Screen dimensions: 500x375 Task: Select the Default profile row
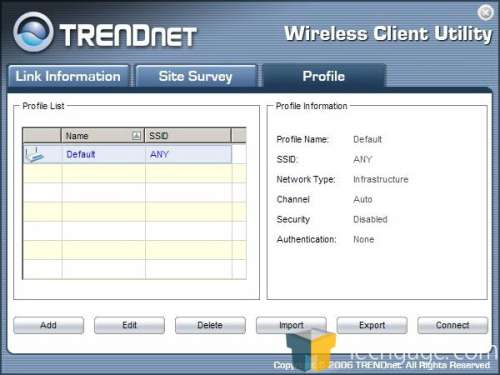coord(127,154)
